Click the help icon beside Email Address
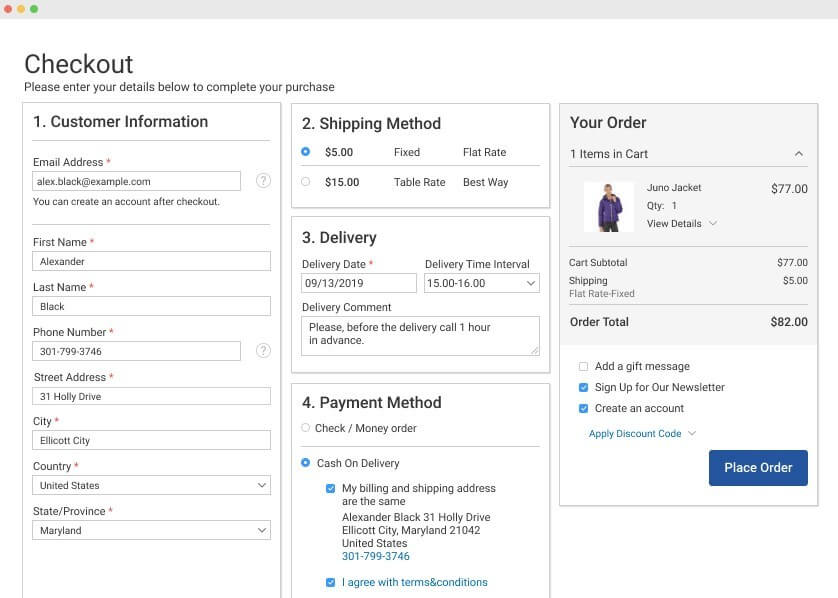 (x=262, y=180)
